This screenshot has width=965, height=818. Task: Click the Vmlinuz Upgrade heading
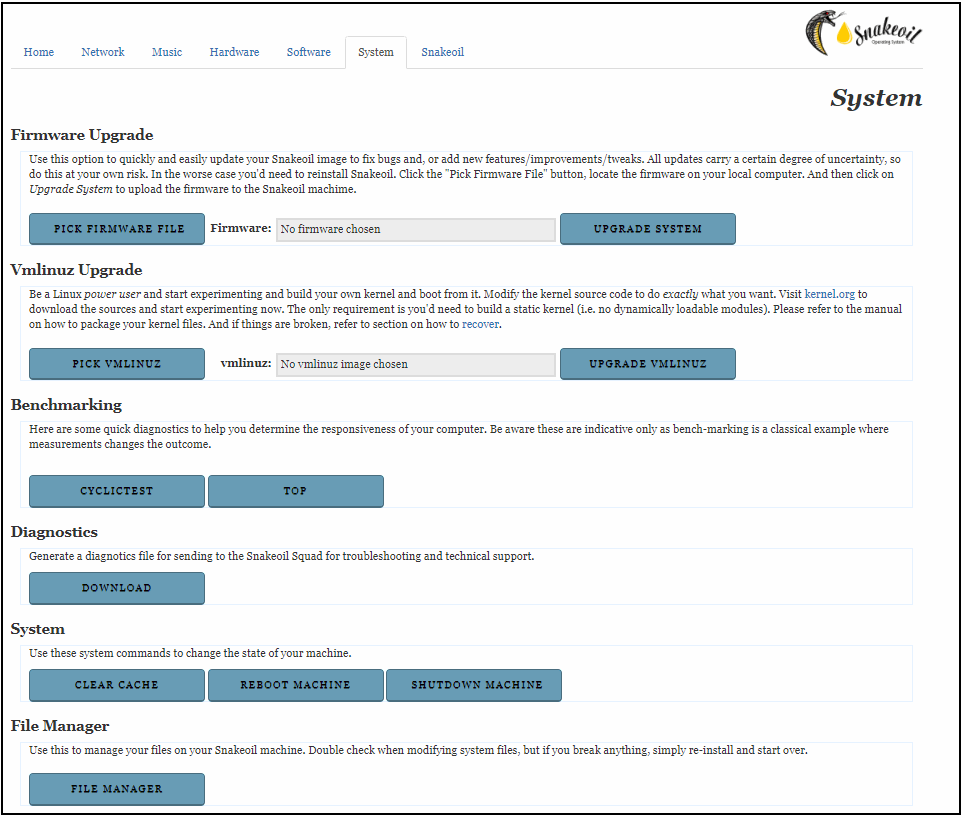click(76, 270)
